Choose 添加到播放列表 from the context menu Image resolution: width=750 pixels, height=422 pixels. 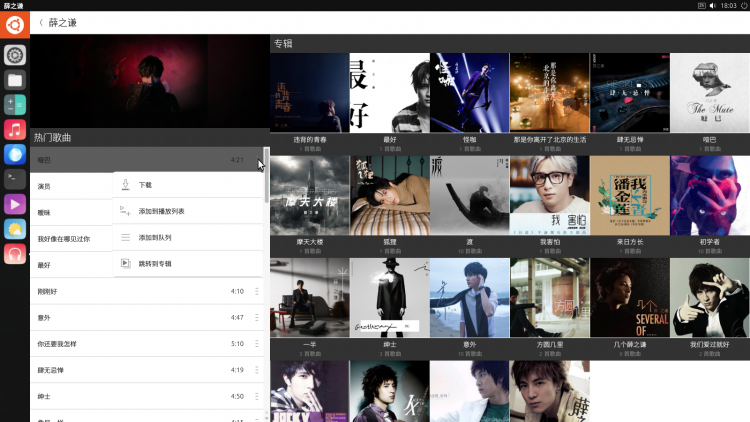tap(188, 211)
